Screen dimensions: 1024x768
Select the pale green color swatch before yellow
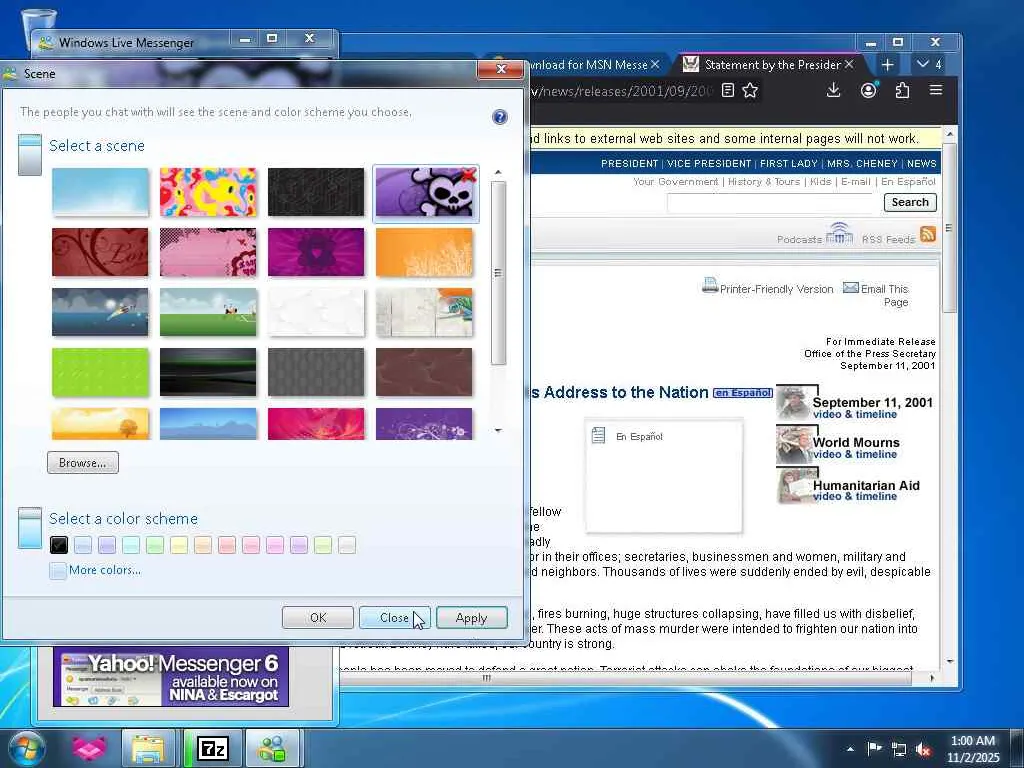(155, 545)
